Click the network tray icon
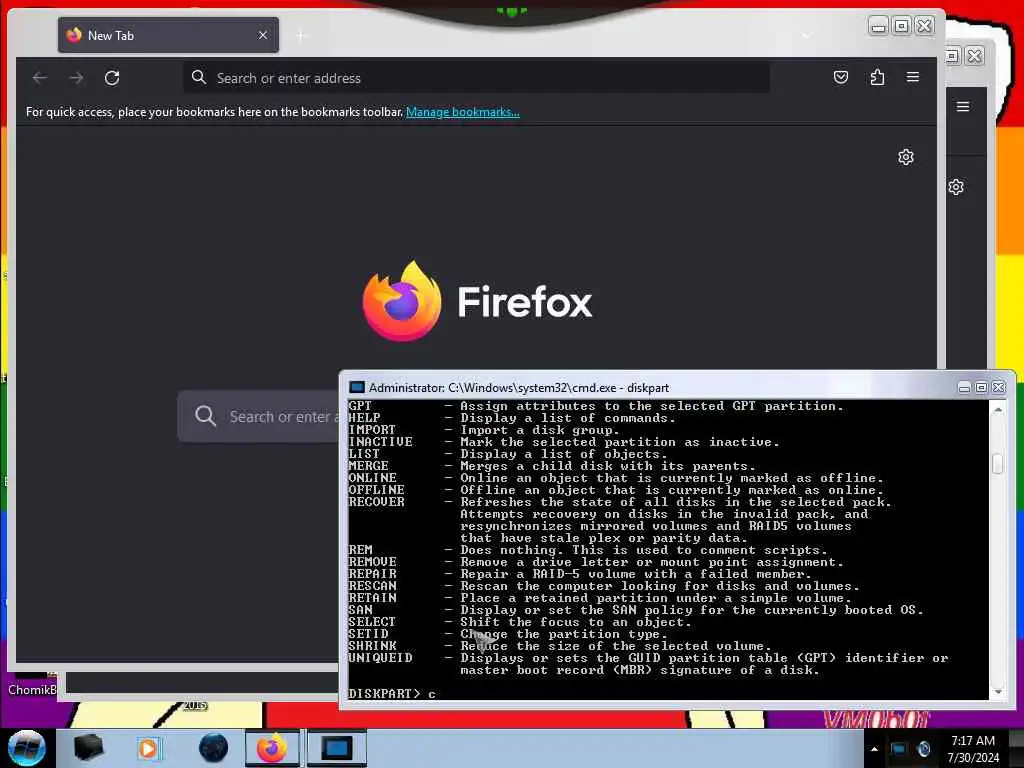 [898, 749]
